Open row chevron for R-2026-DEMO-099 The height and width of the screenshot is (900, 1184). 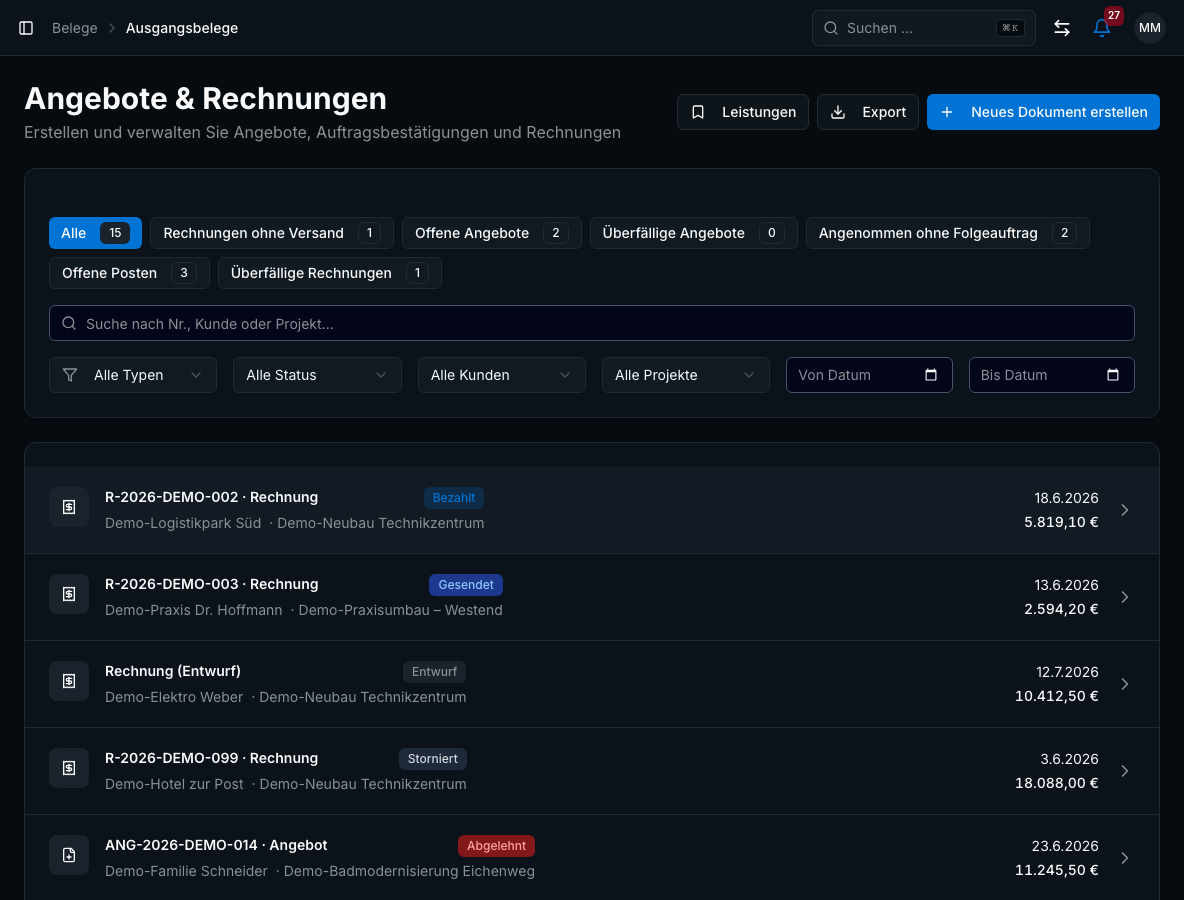click(1124, 771)
